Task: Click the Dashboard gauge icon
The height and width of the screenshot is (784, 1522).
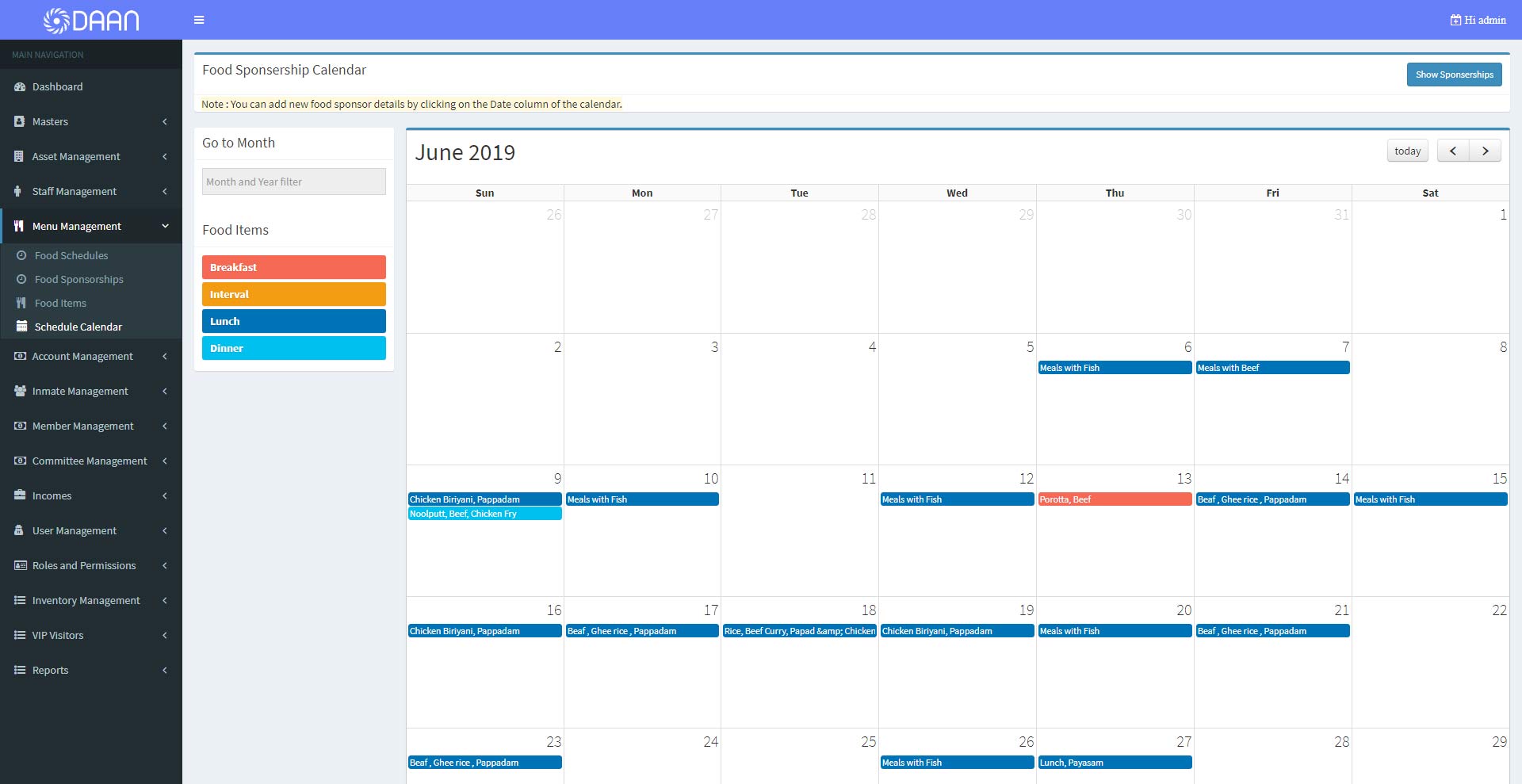Action: (20, 86)
